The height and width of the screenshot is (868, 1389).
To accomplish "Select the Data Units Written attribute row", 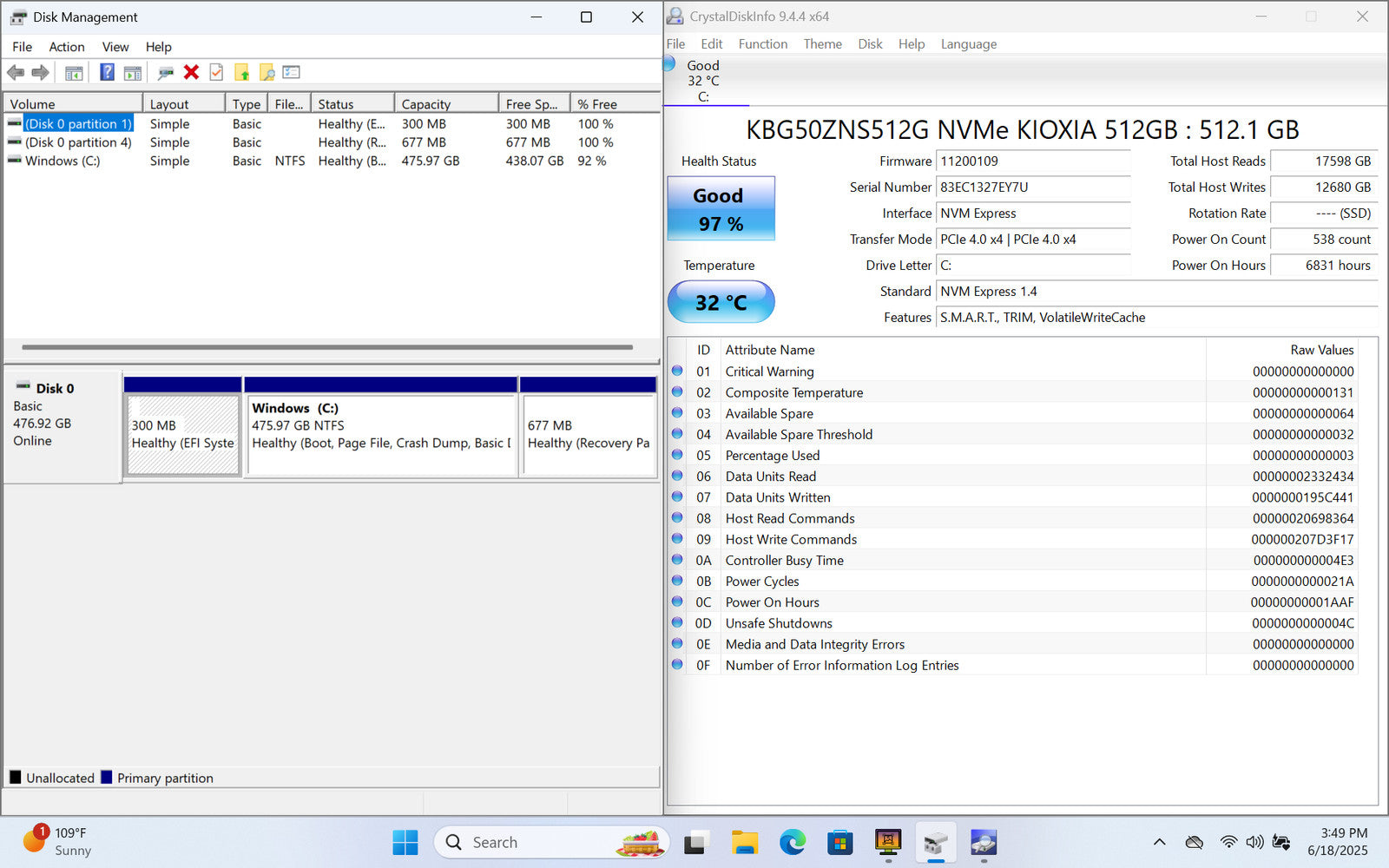I will (x=1012, y=497).
